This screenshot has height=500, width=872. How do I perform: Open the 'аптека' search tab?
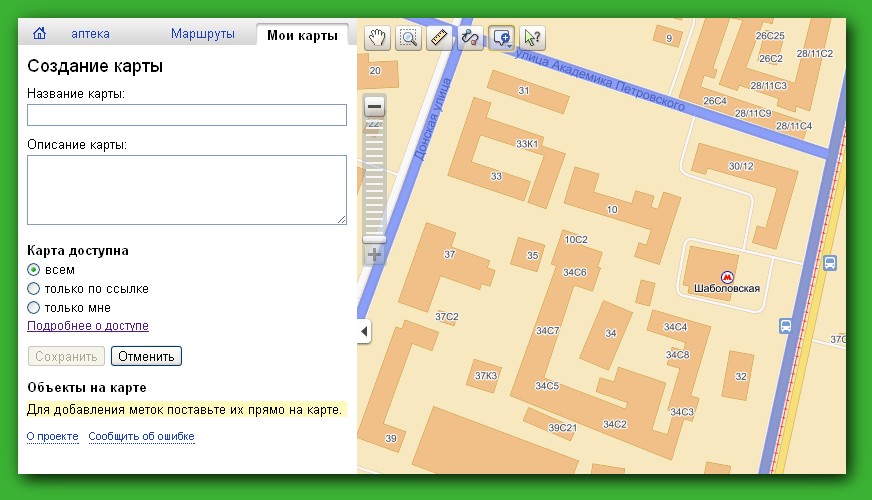(90, 34)
